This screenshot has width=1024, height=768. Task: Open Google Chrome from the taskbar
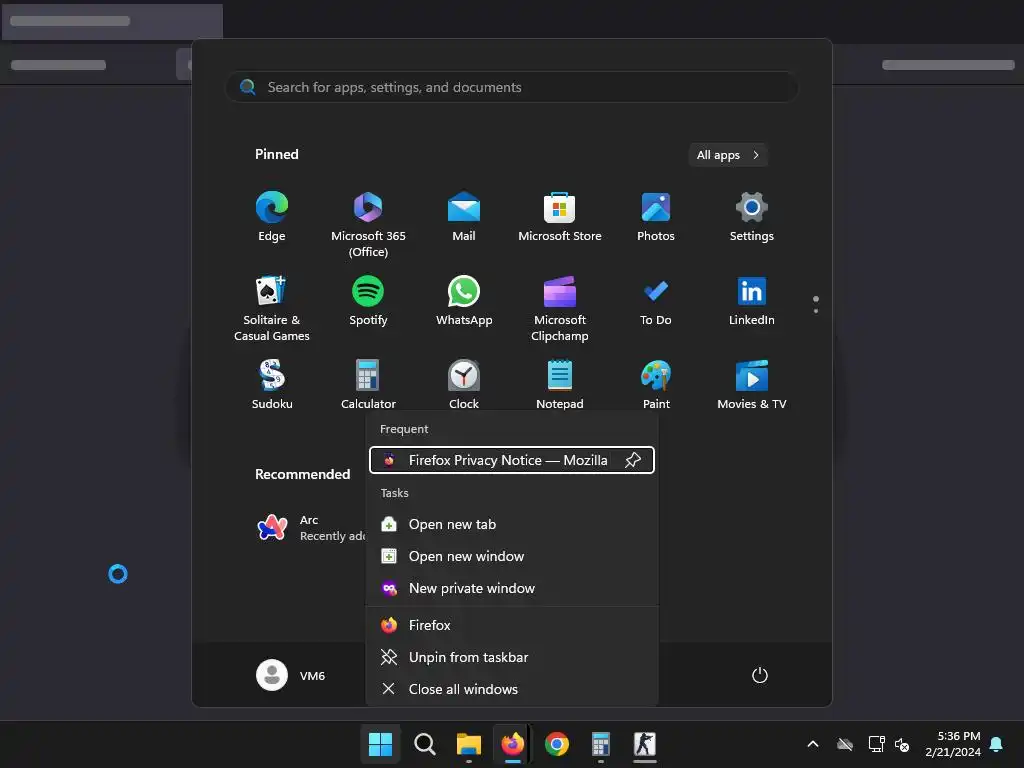[x=556, y=744]
